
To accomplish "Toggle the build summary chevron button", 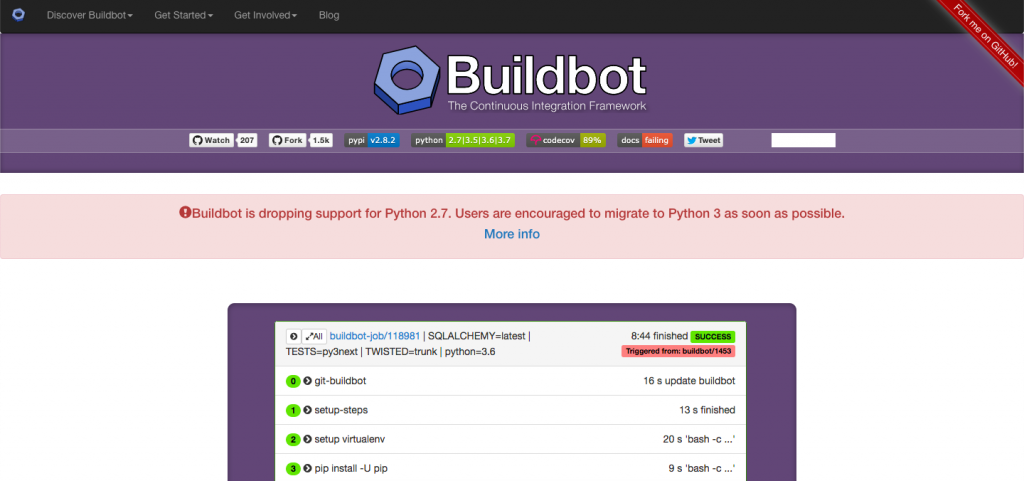I will tap(293, 337).
